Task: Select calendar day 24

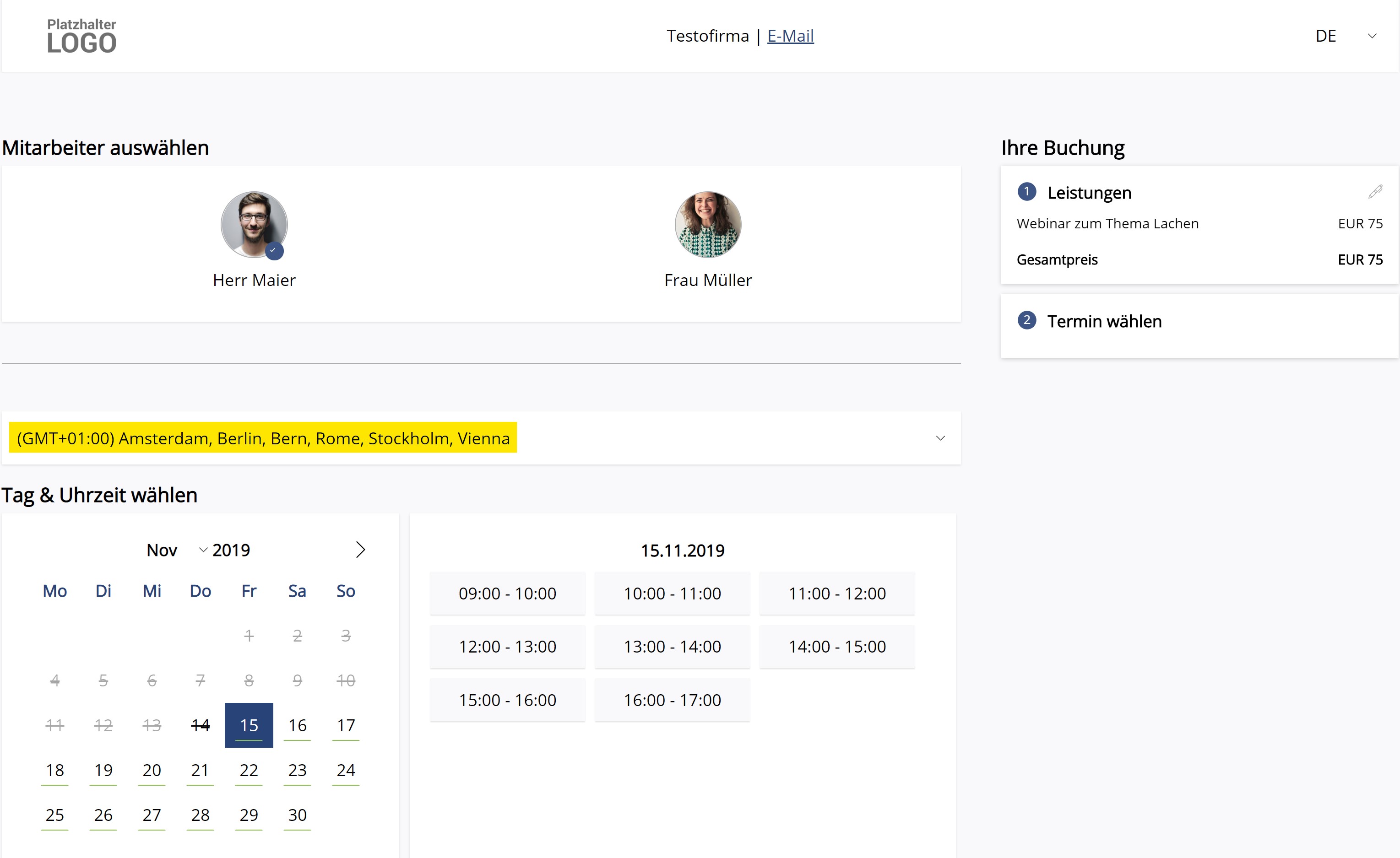Action: click(346, 770)
